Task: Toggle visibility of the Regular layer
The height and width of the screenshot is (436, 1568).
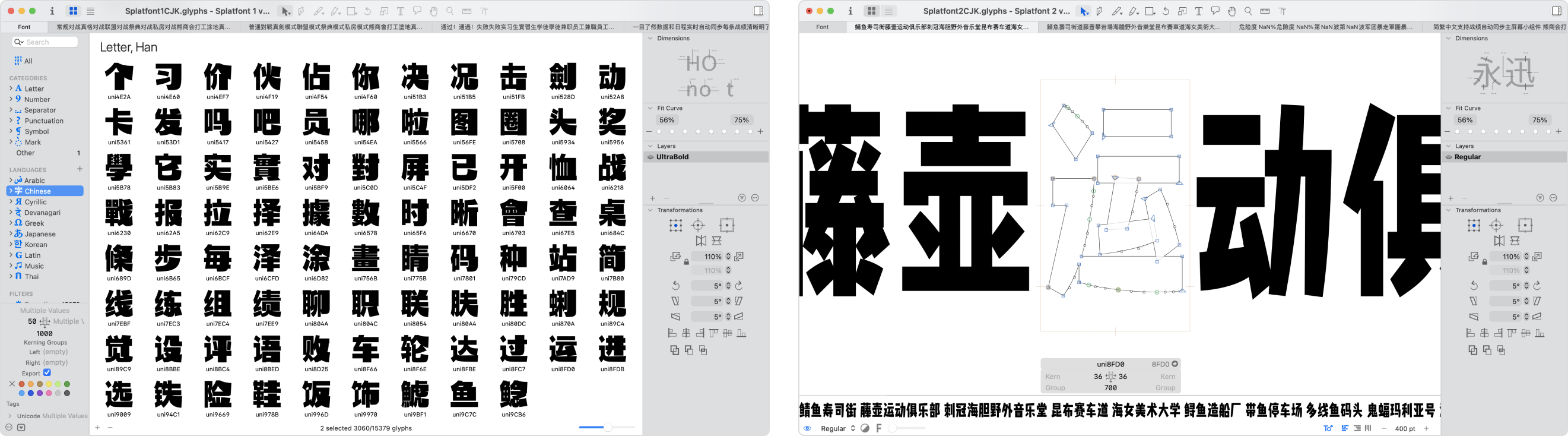Action: coord(1448,157)
